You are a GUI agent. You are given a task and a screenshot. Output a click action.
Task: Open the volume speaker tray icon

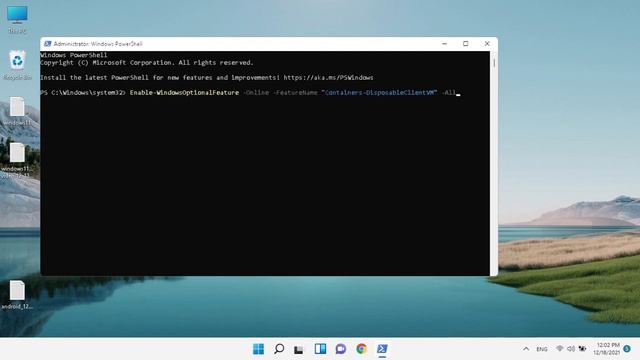[x=571, y=349]
